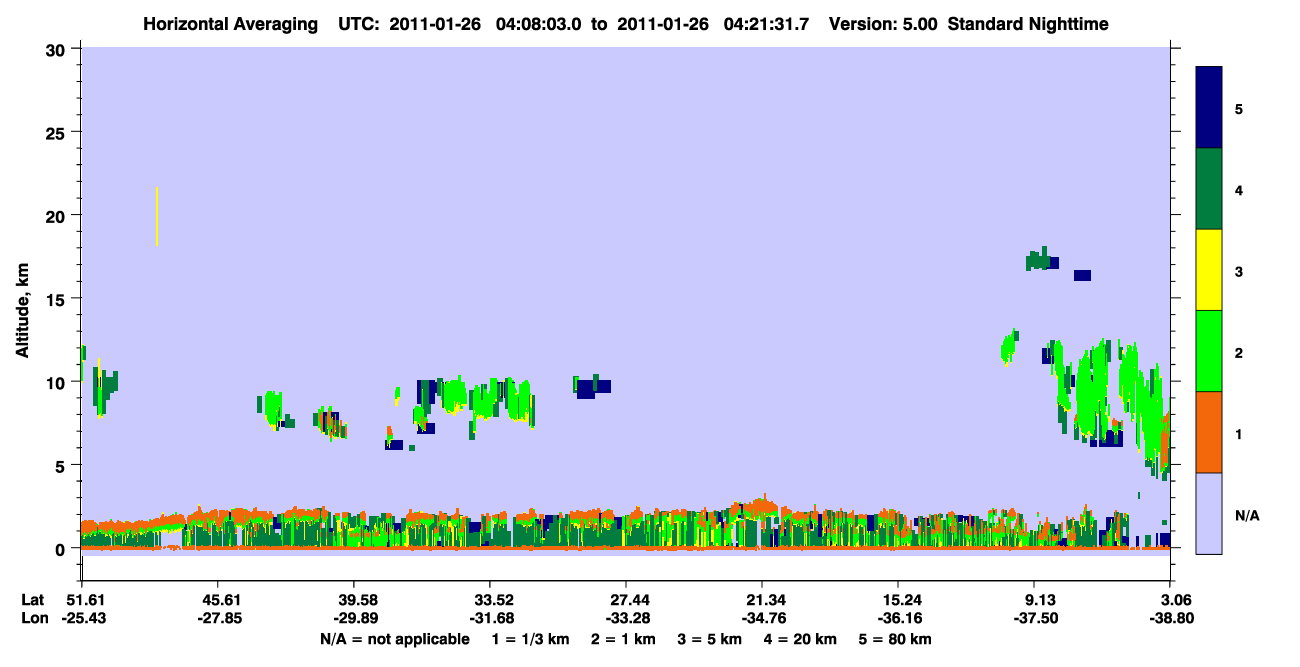Click the colorbar label 'N/A'
Screen dimensions: 1300x667
click(x=1246, y=515)
